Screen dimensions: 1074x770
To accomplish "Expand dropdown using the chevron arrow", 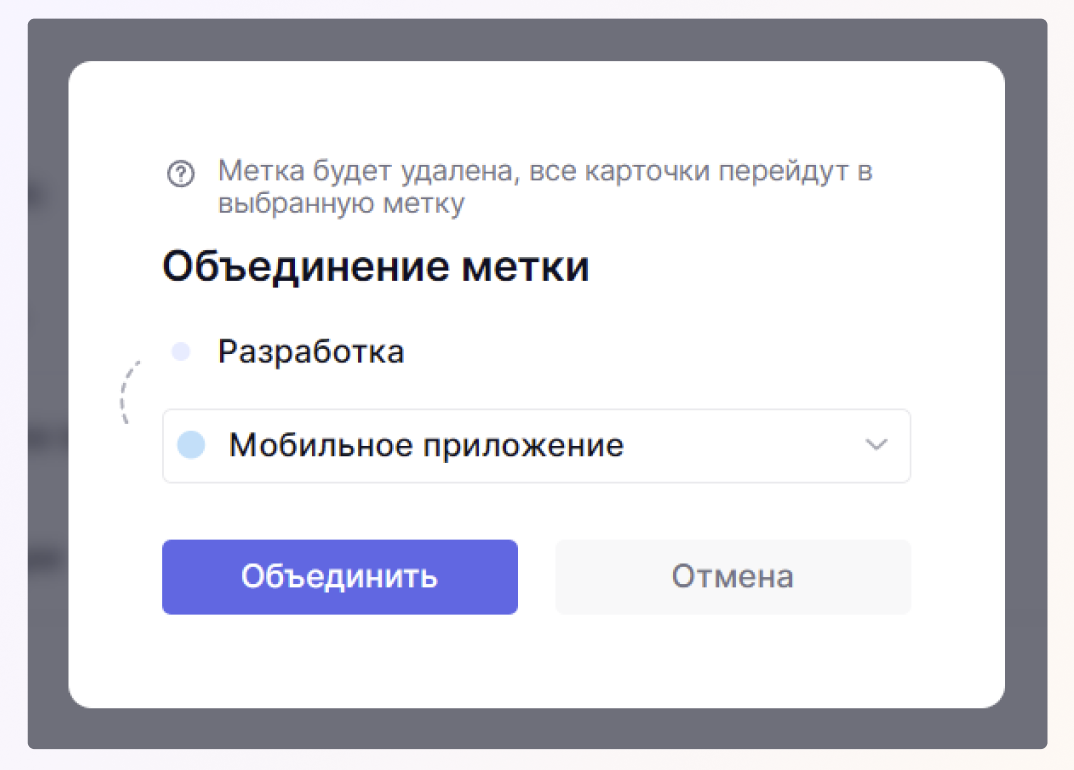I will coord(876,445).
